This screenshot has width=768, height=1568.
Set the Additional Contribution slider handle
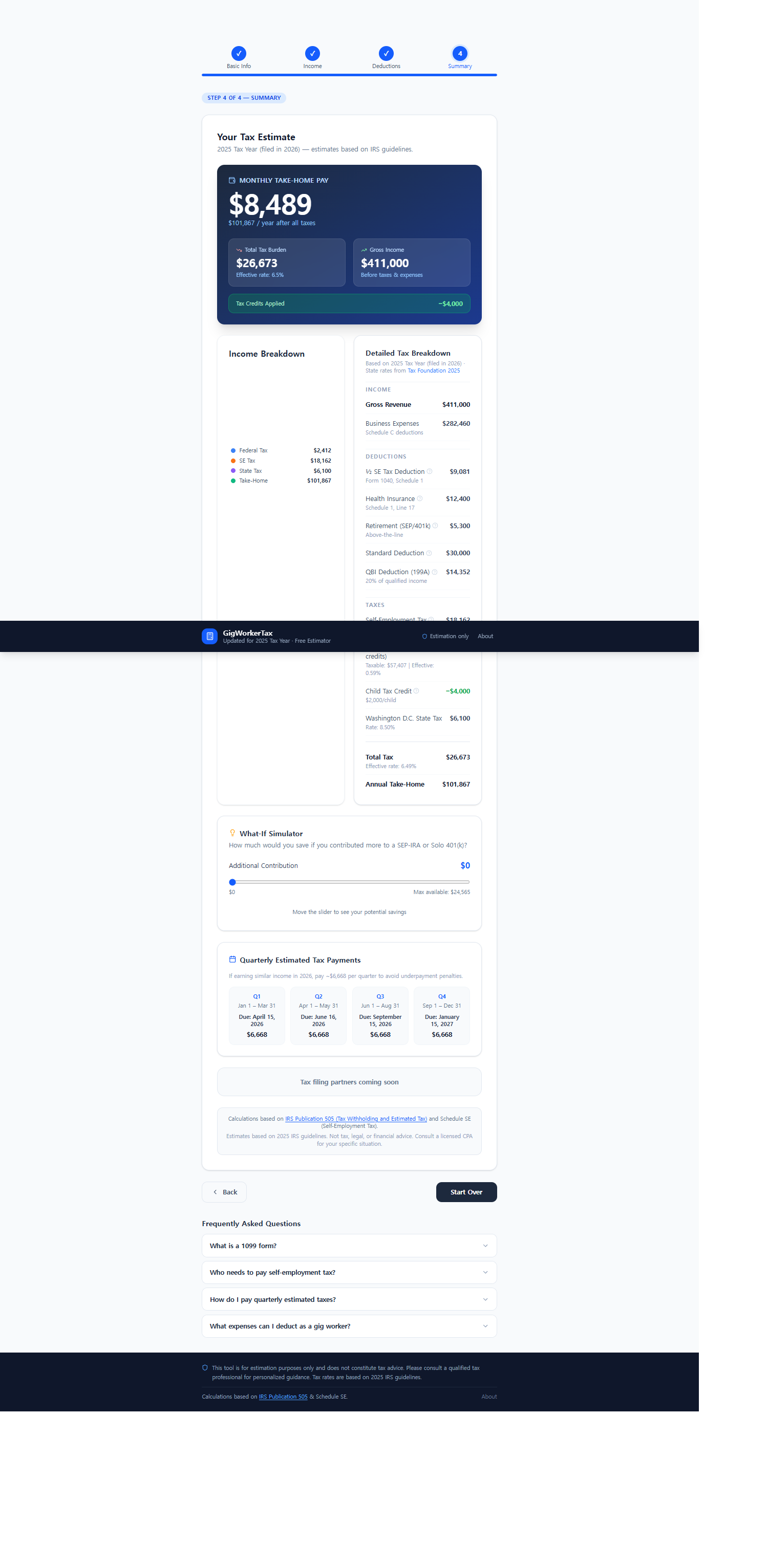coord(232,882)
